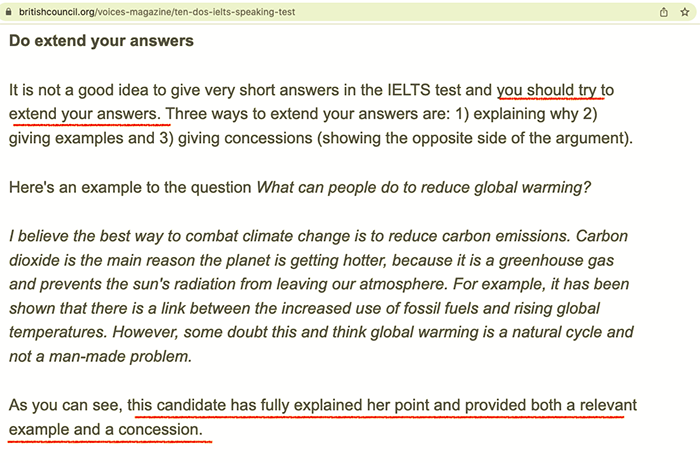The height and width of the screenshot is (463, 700).
Task: Click "As you can see" in last paragraph
Action: pos(65,406)
